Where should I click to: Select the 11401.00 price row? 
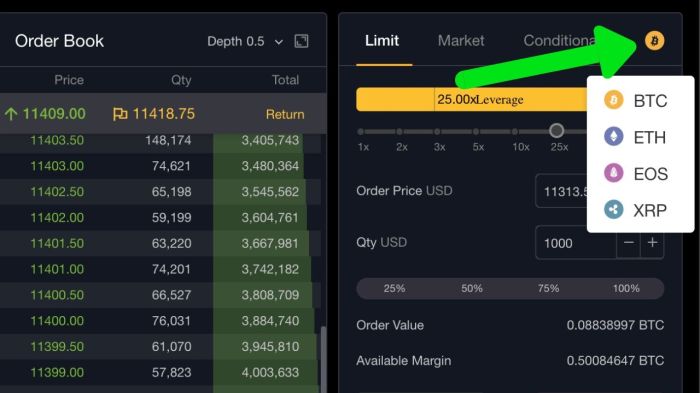click(x=161, y=269)
